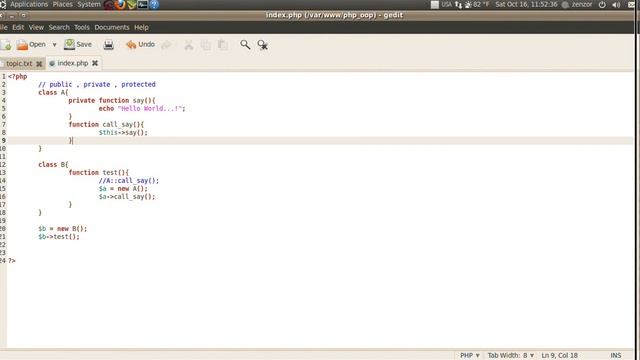Open the zenzor user menu
Viewport: 640px width, 360px height.
[x=577, y=4]
